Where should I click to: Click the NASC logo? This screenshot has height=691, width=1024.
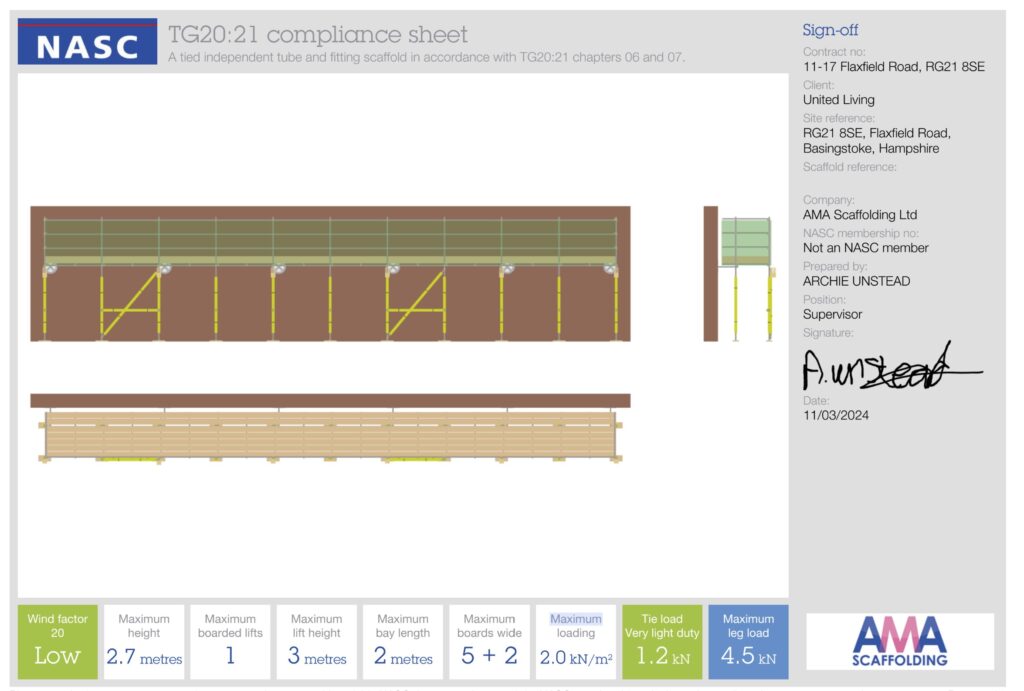coord(88,42)
